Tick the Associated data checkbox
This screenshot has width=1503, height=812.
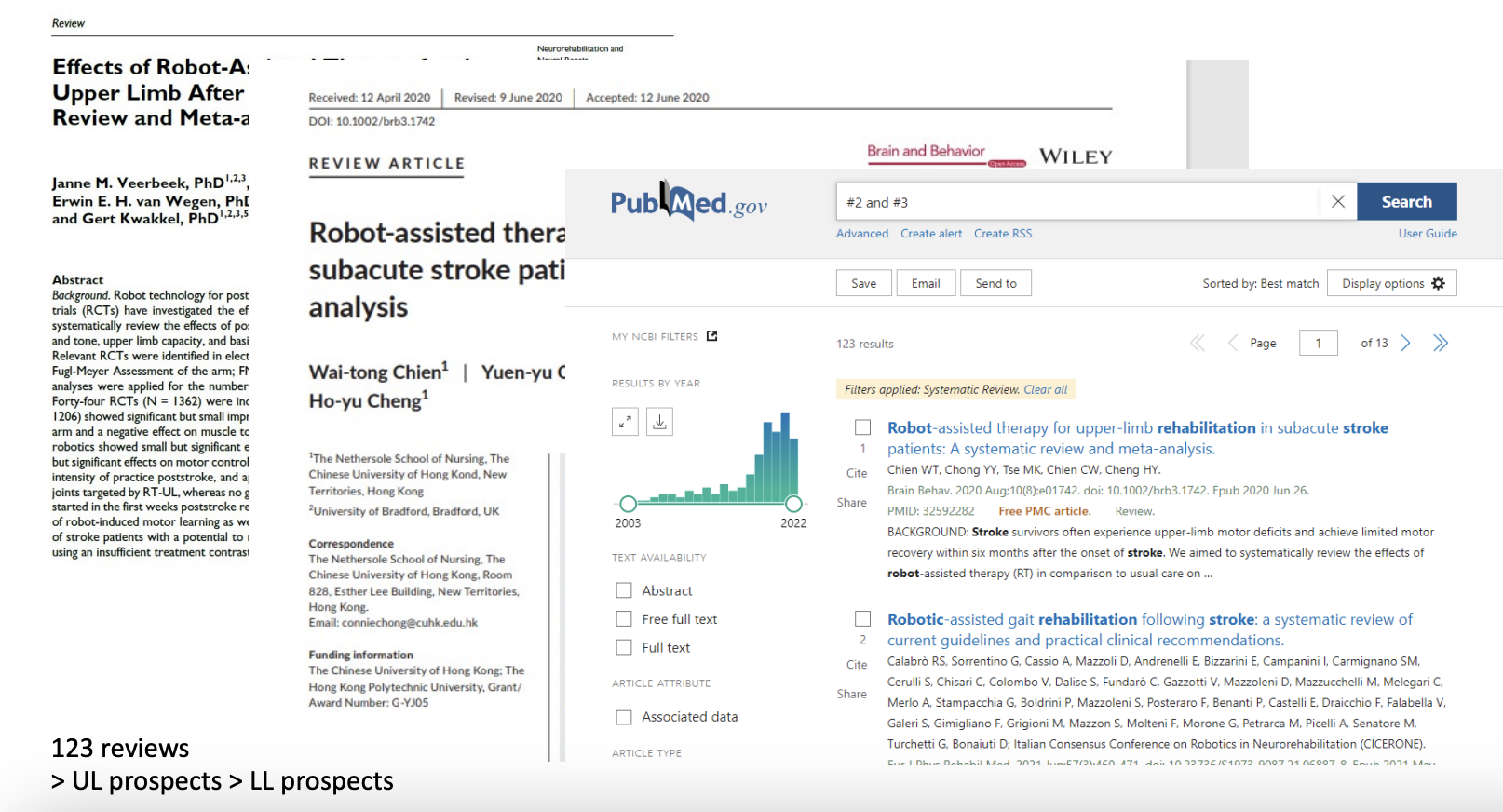[624, 717]
